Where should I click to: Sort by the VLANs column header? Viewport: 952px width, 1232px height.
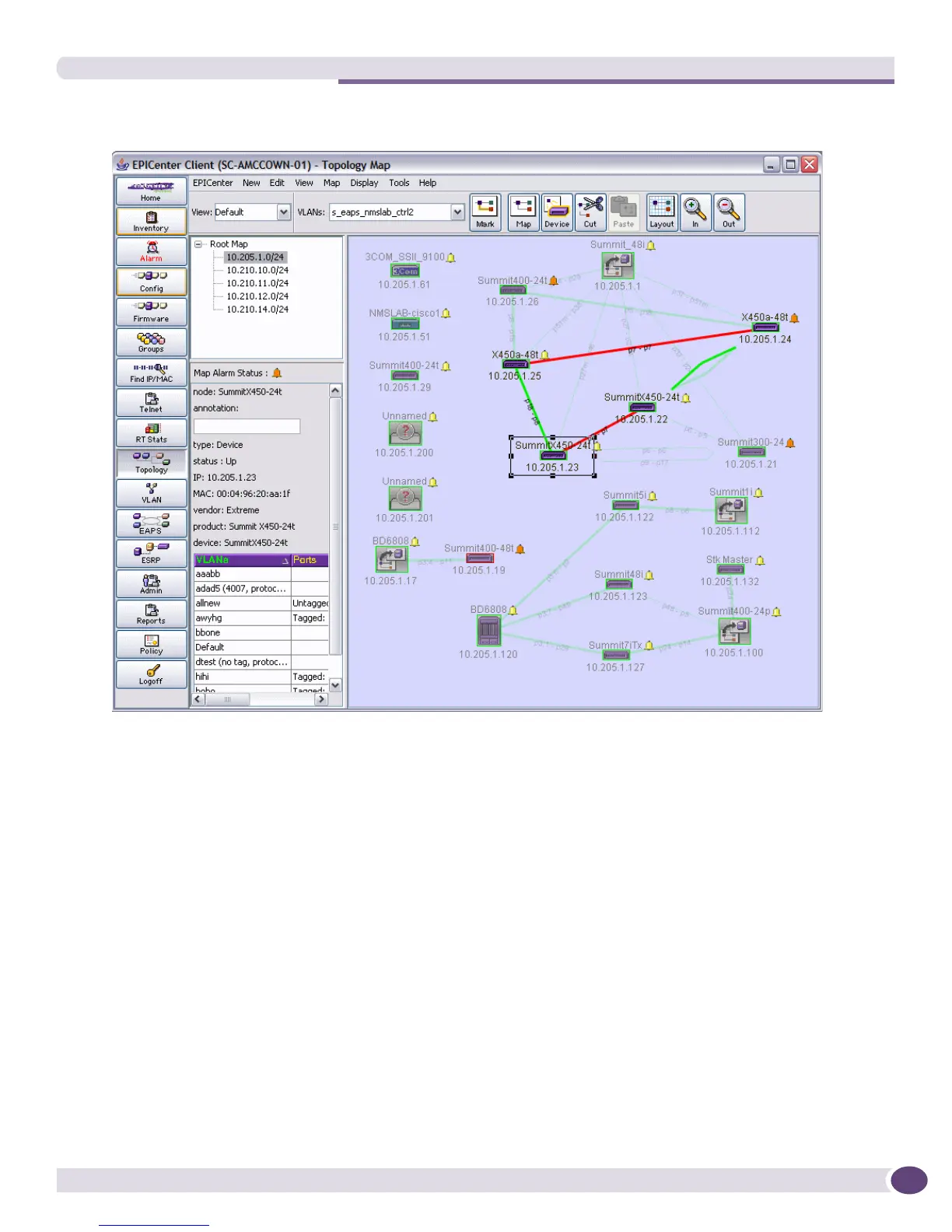coord(242,560)
